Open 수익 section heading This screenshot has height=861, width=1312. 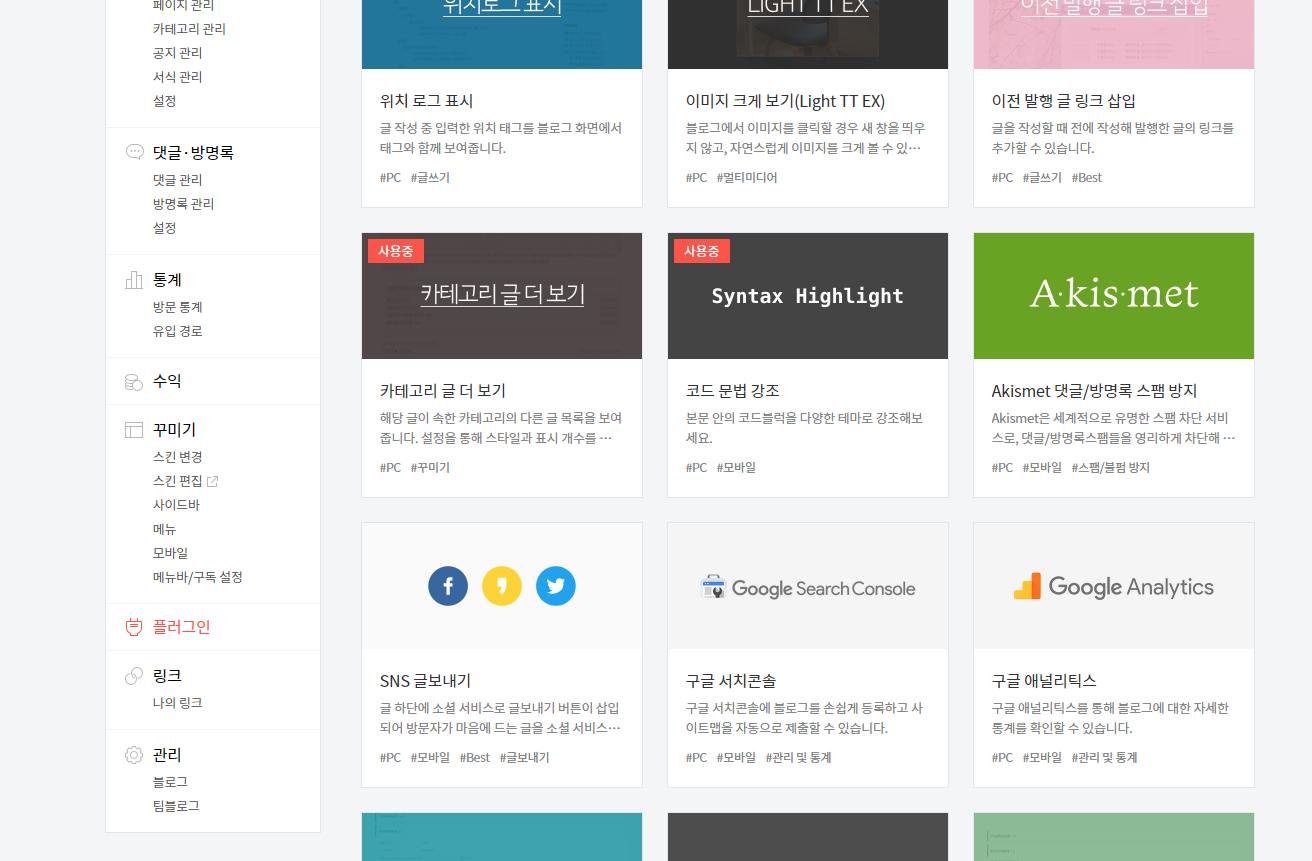167,381
